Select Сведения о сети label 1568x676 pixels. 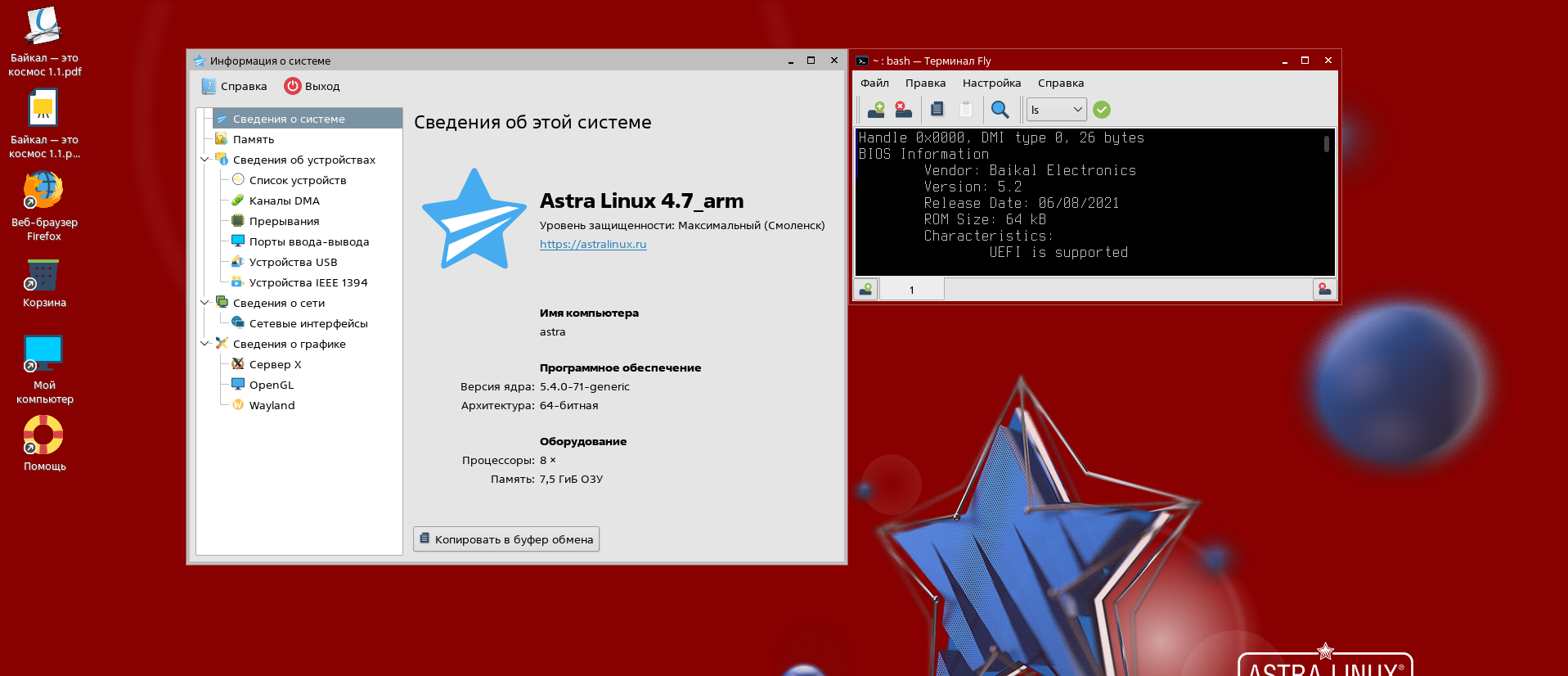pos(279,303)
